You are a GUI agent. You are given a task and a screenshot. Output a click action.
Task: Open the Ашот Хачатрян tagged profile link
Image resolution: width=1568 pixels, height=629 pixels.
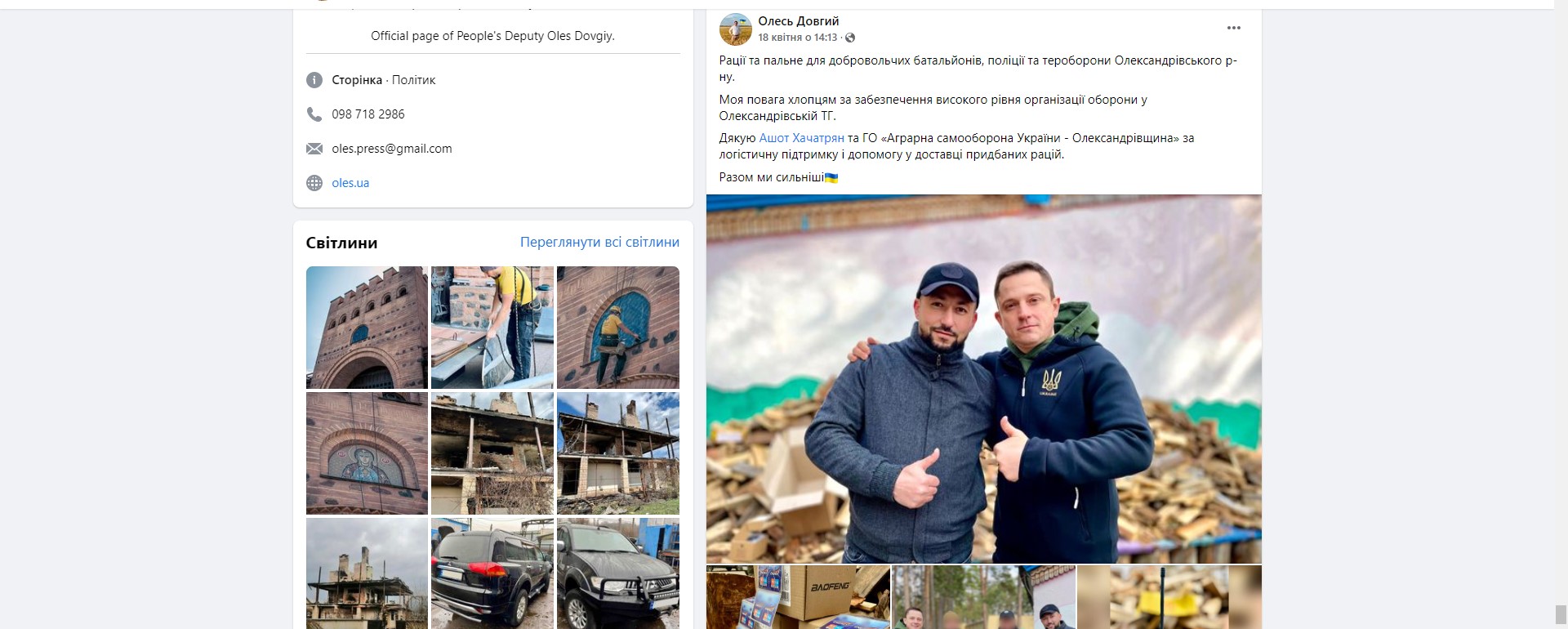[801, 138]
